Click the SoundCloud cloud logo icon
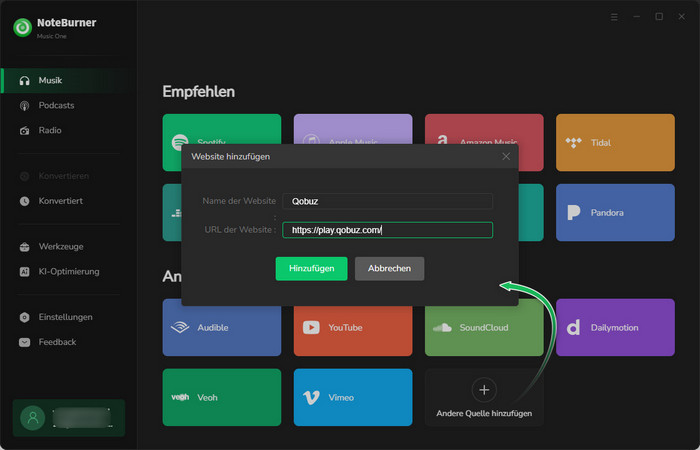 (x=442, y=328)
